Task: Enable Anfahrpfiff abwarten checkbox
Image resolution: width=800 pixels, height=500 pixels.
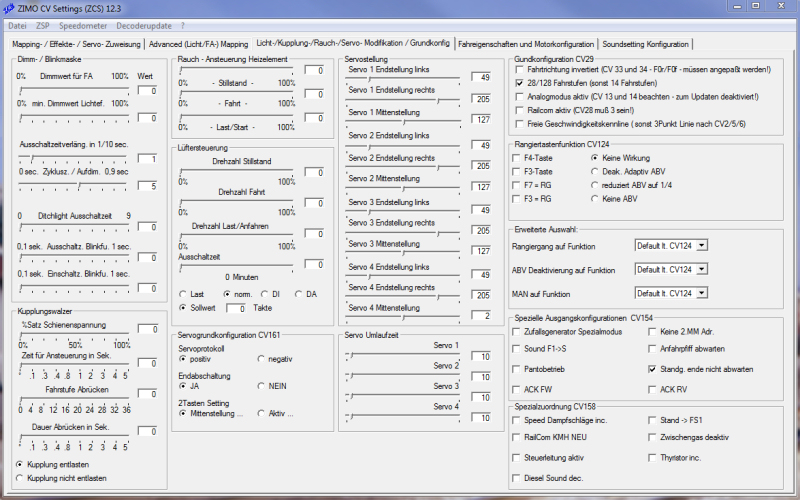Action: point(652,349)
